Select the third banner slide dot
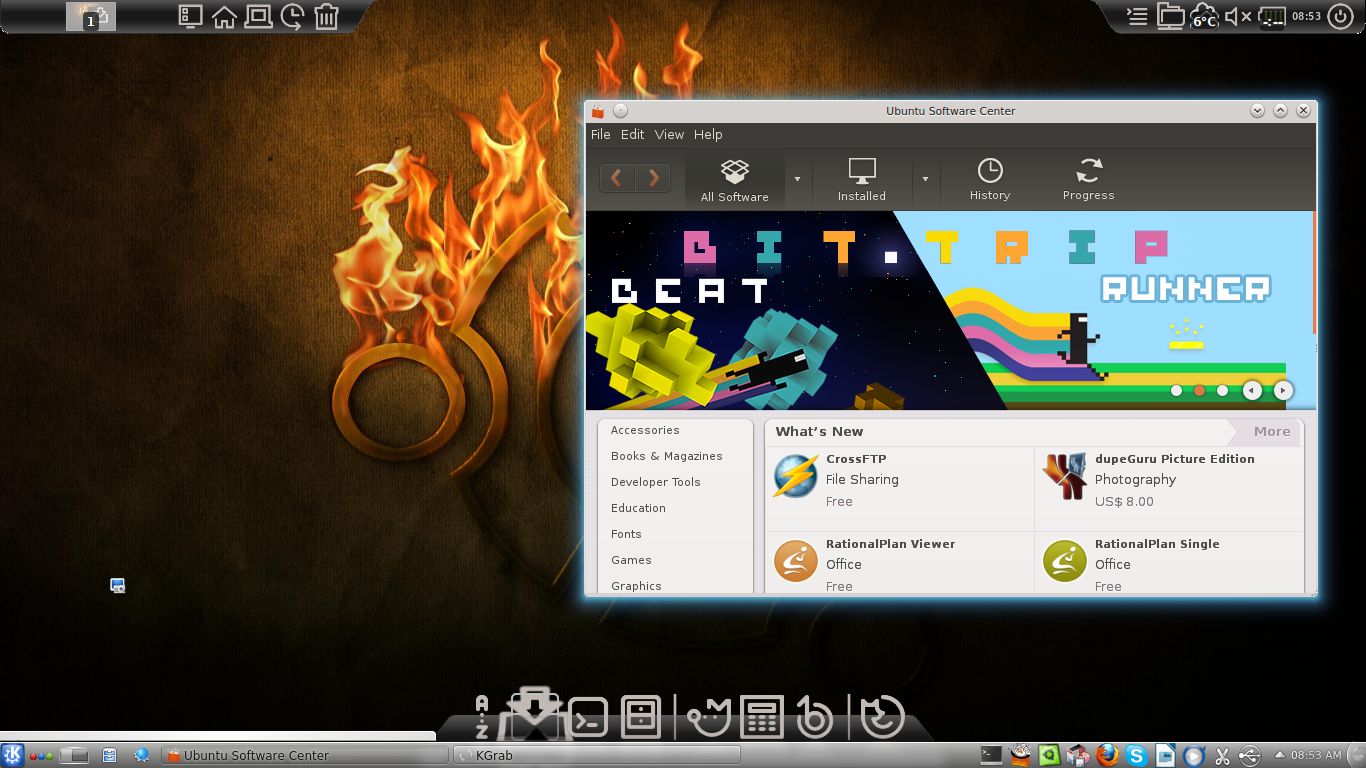 pyautogui.click(x=1222, y=391)
